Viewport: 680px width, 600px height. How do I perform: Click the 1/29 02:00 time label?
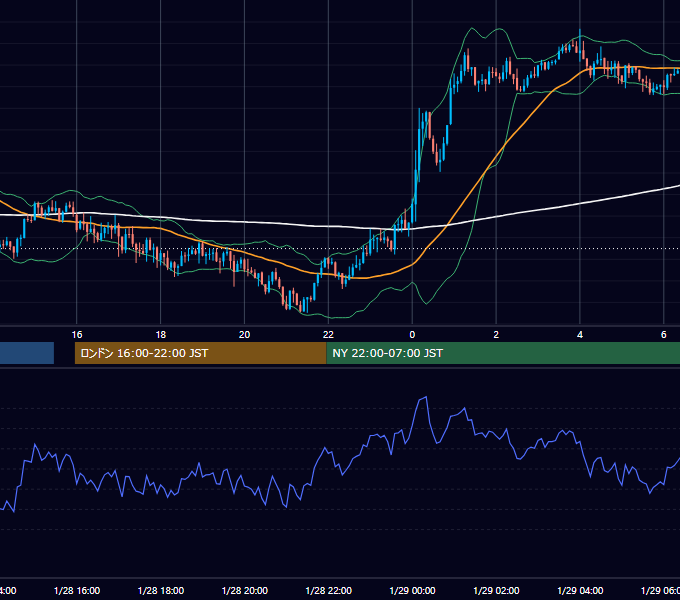tap(496, 590)
